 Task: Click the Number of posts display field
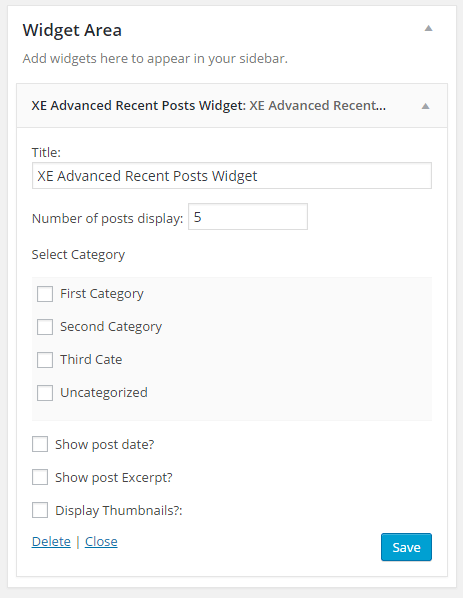click(248, 217)
